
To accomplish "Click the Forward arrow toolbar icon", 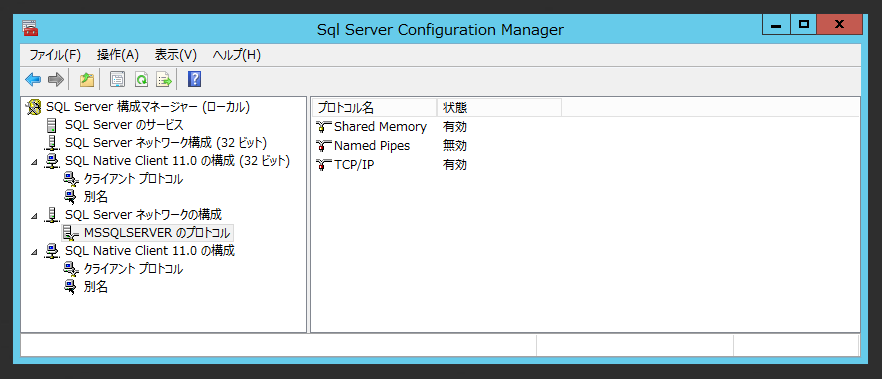I will 56,80.
